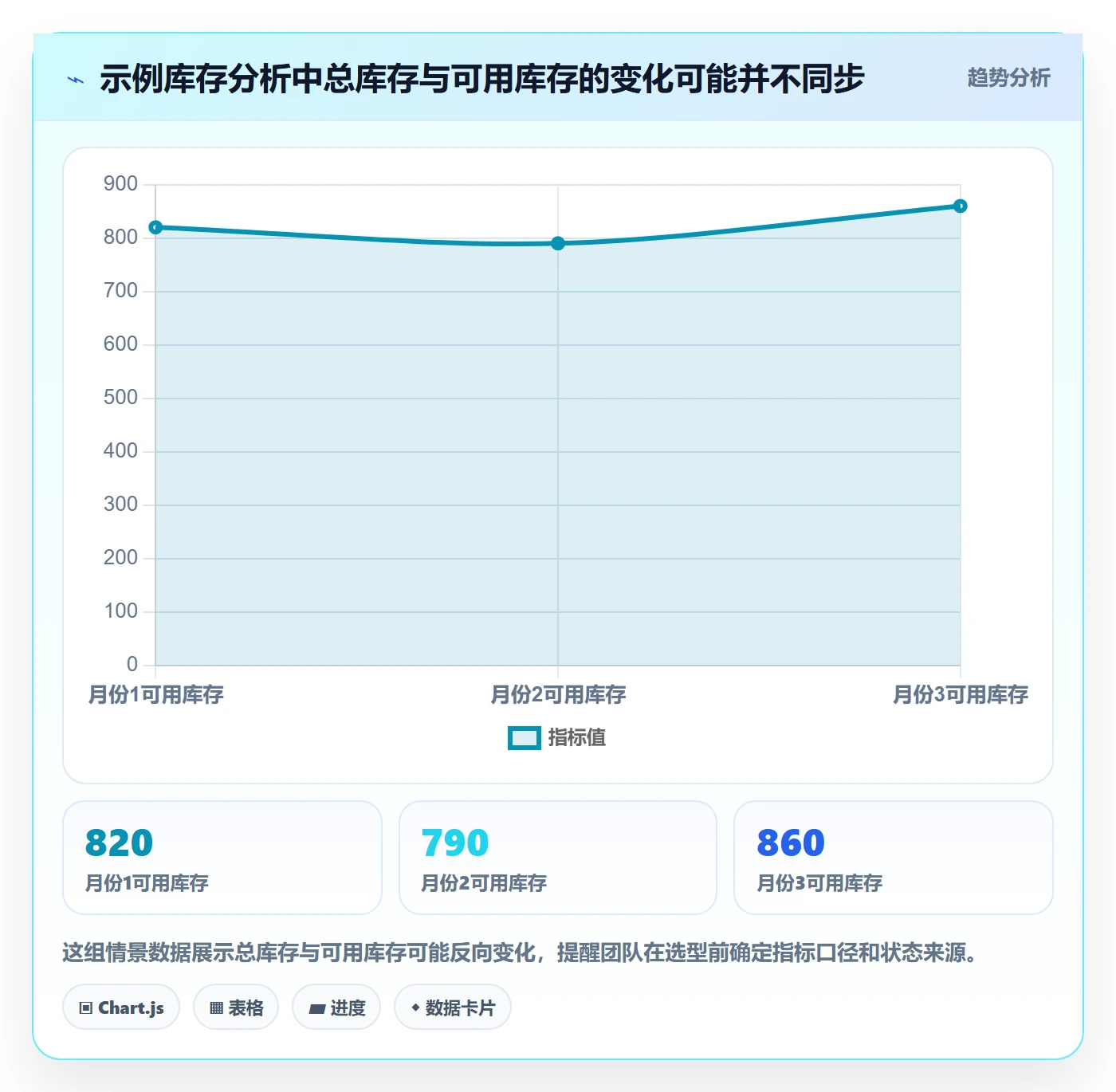Click the 指标值 legend label

click(577, 738)
